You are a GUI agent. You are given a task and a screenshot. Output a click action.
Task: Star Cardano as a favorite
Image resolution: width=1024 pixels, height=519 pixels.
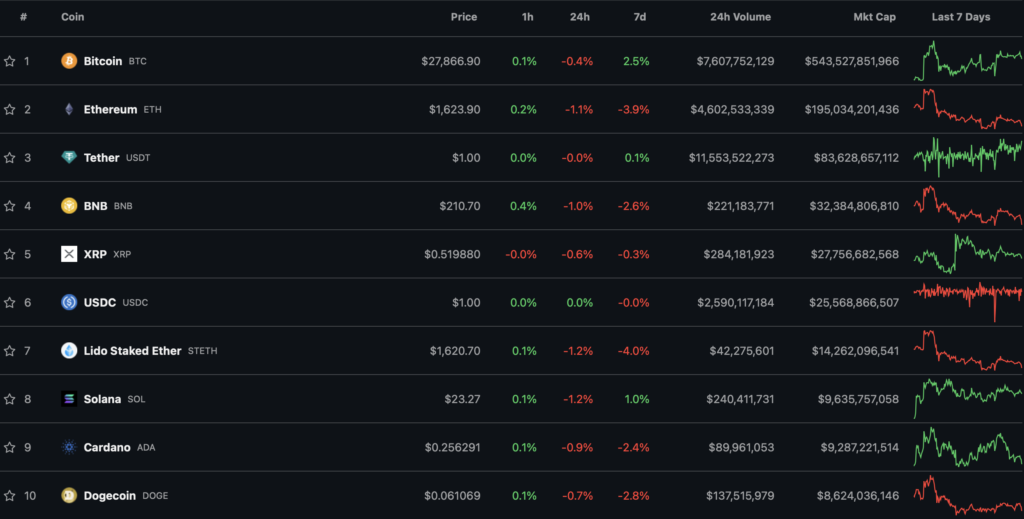(x=10, y=447)
